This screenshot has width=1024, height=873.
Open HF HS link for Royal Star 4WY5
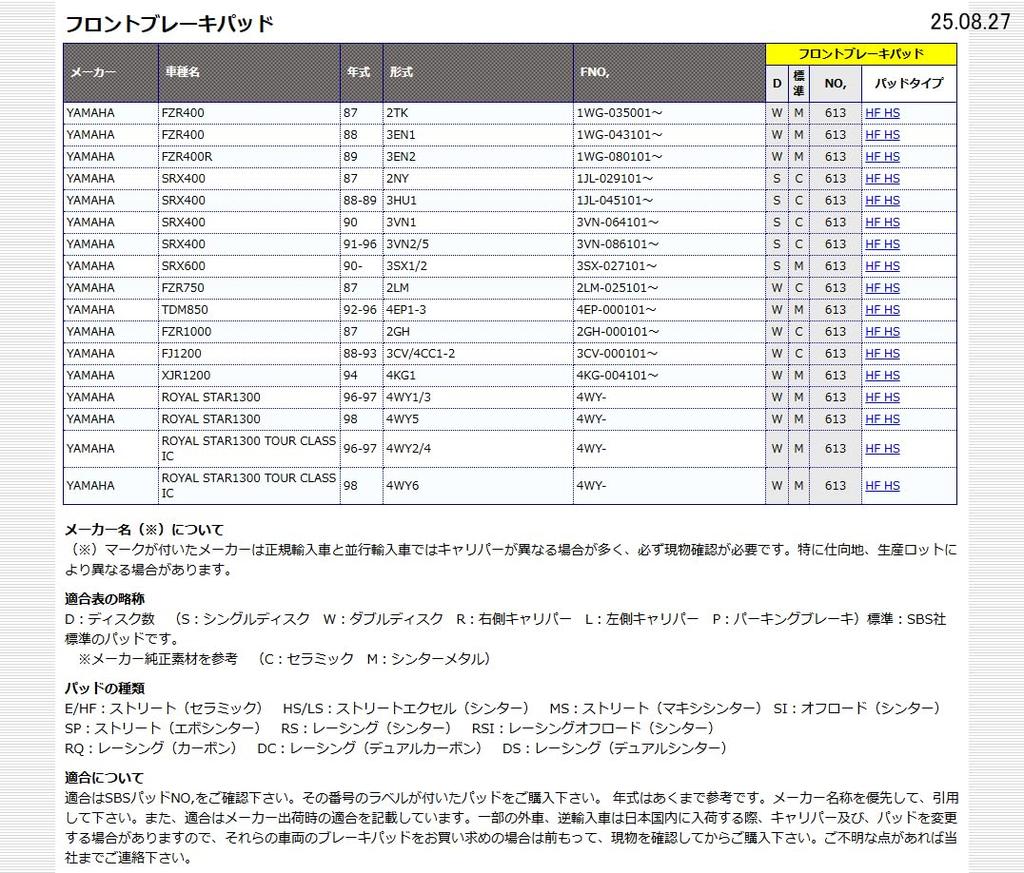click(882, 419)
